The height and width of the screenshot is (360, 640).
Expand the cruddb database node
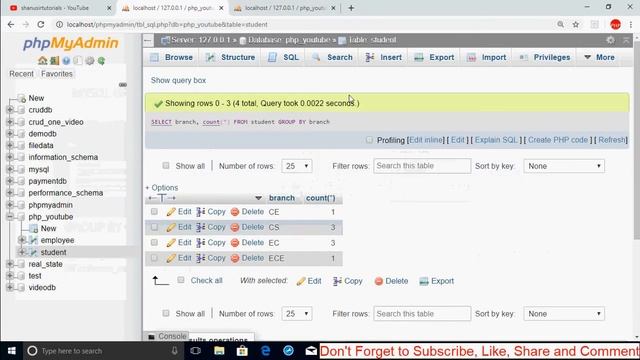10,110
